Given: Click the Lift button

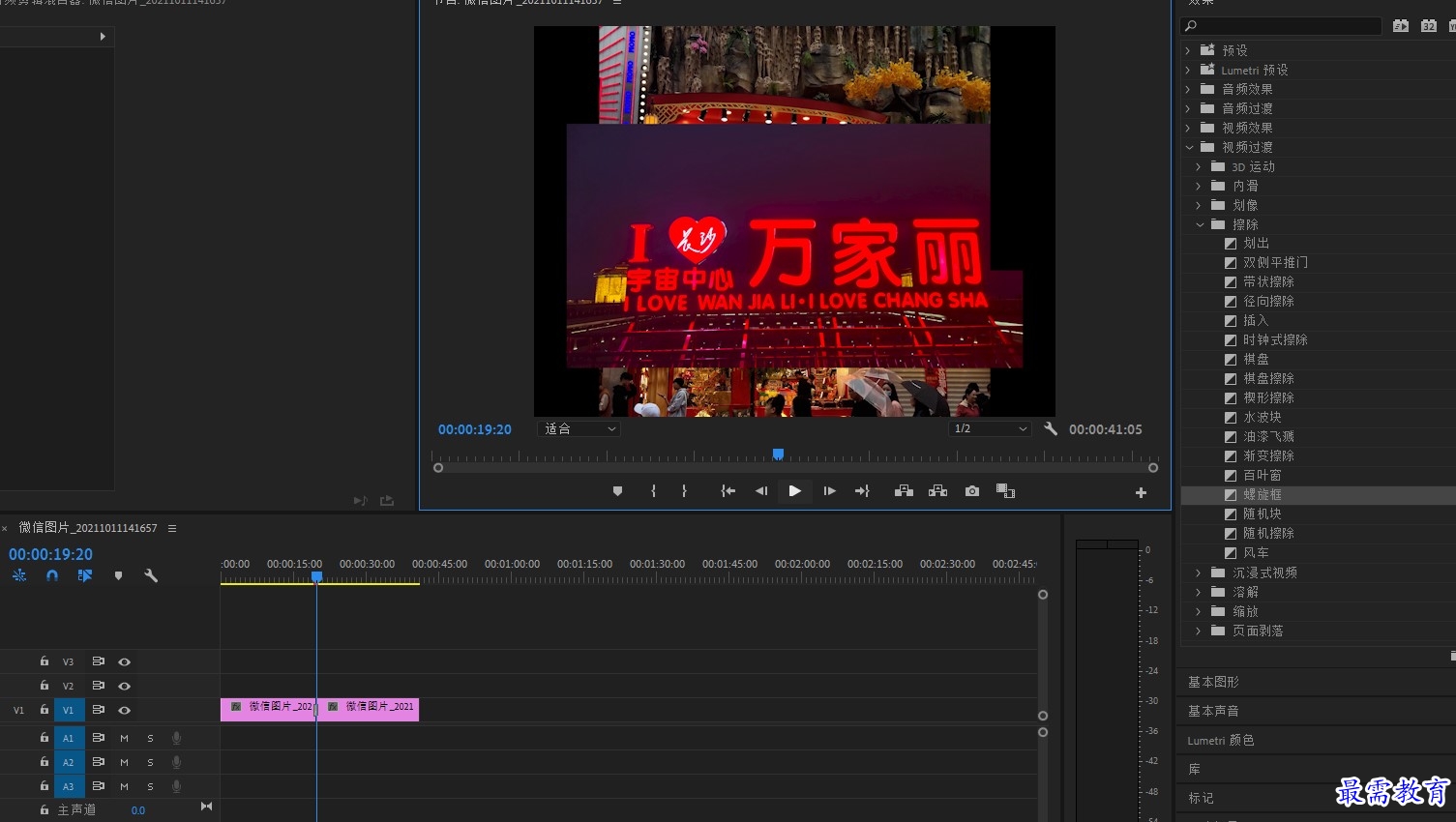Looking at the screenshot, I should point(904,491).
